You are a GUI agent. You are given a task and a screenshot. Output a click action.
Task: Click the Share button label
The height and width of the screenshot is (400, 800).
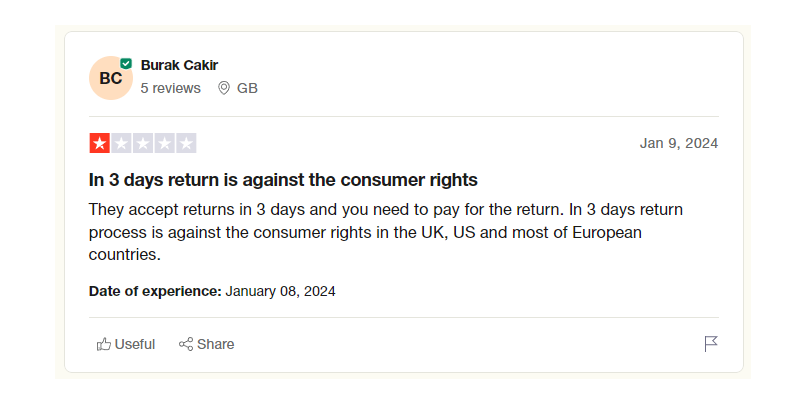tap(216, 344)
